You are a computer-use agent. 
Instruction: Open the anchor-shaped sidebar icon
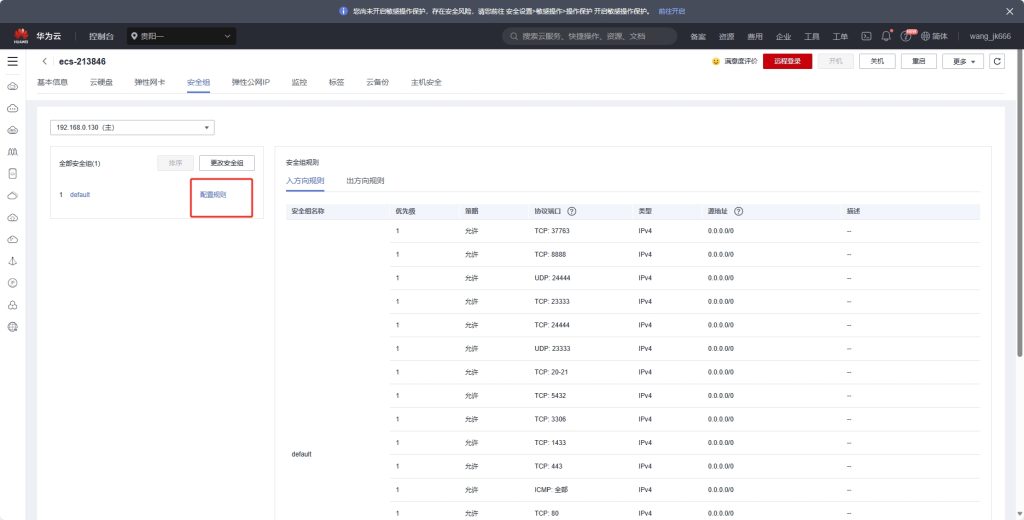(12, 261)
